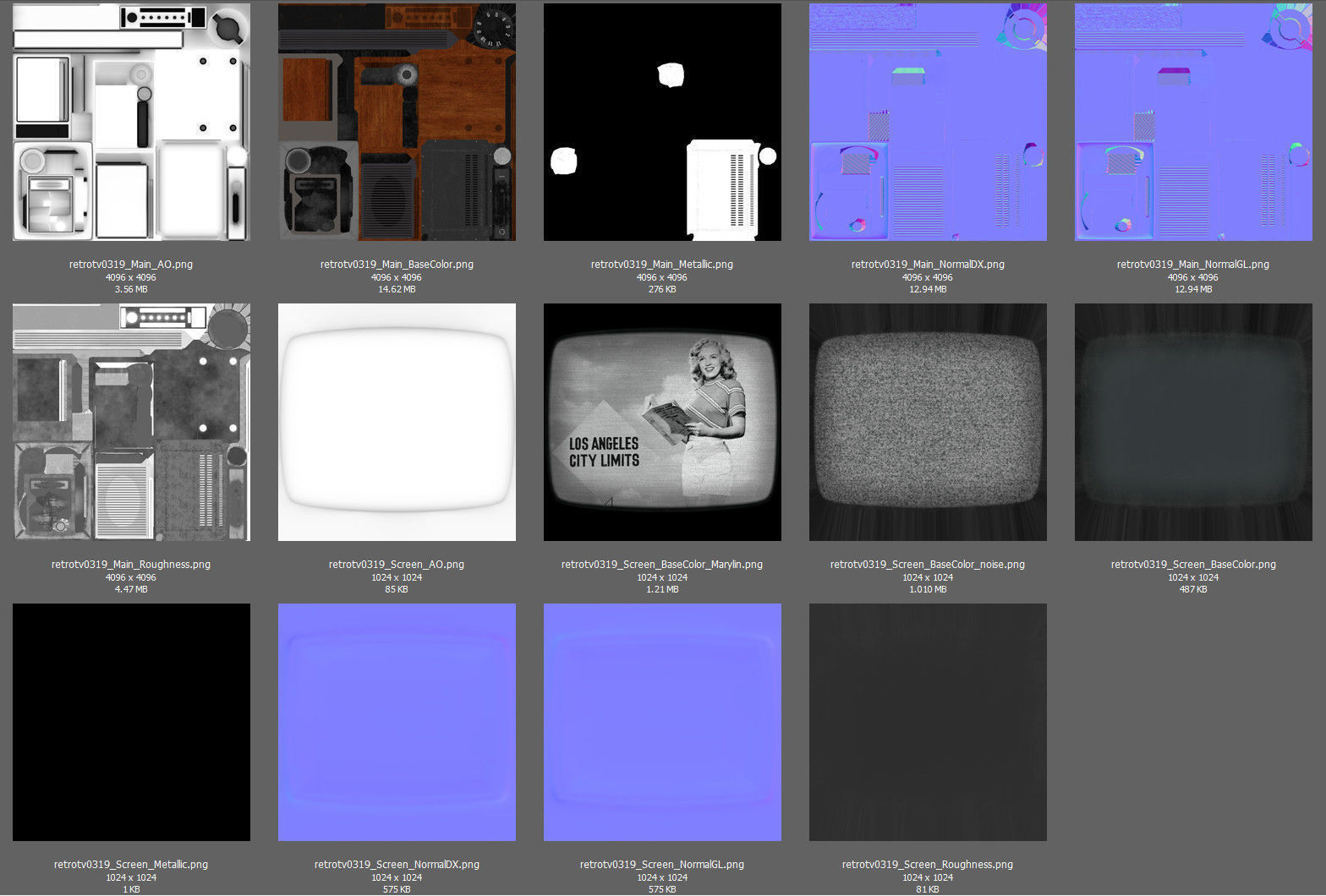Viewport: 1326px width, 896px height.
Task: Open the retrotv0319_Main_Metallic.png thumbnail
Action: (x=662, y=122)
